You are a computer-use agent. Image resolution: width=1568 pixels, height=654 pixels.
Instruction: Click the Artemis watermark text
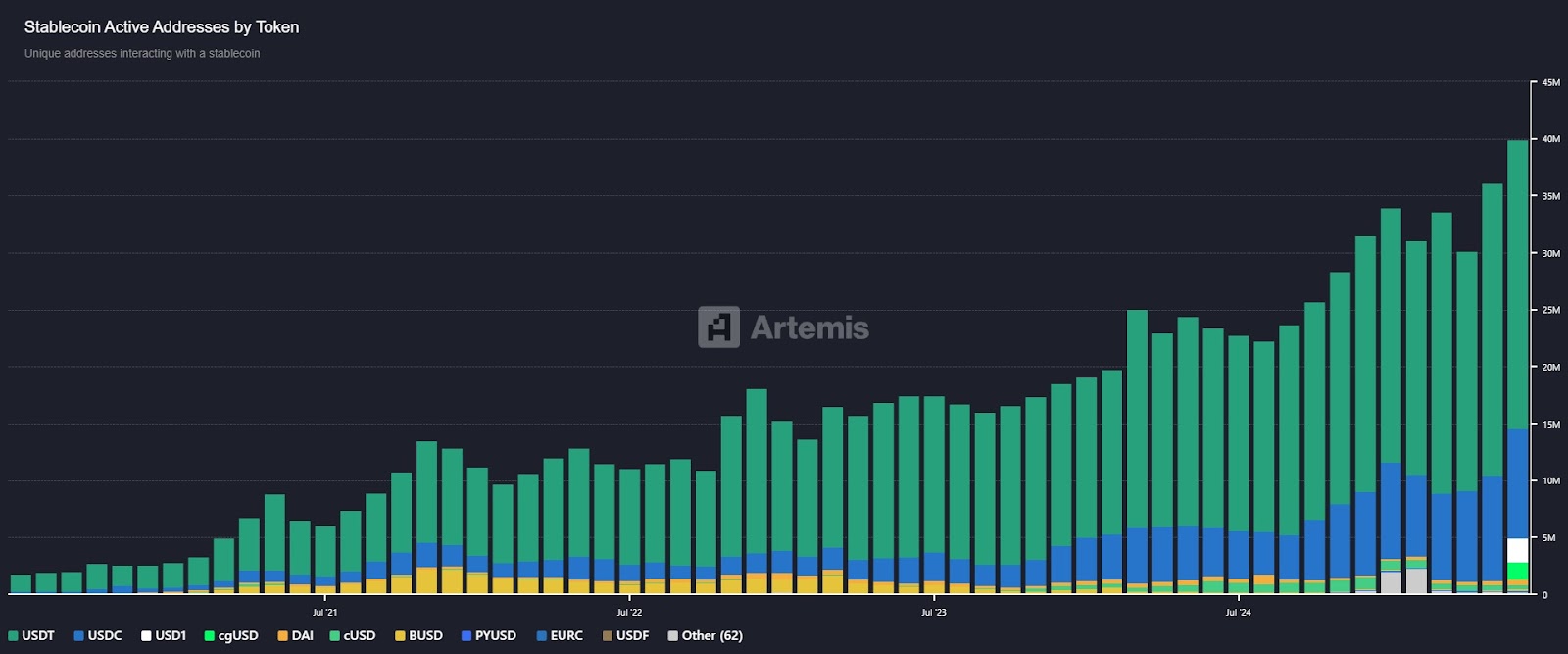tap(809, 327)
